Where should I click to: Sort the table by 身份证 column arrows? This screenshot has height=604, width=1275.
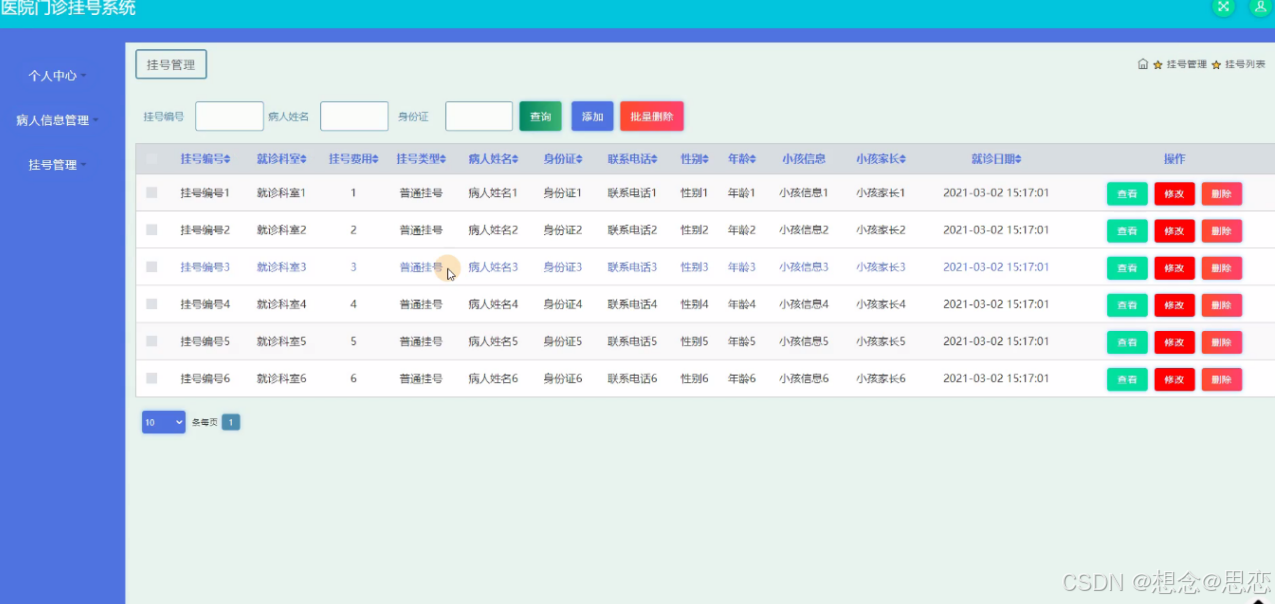(580, 159)
